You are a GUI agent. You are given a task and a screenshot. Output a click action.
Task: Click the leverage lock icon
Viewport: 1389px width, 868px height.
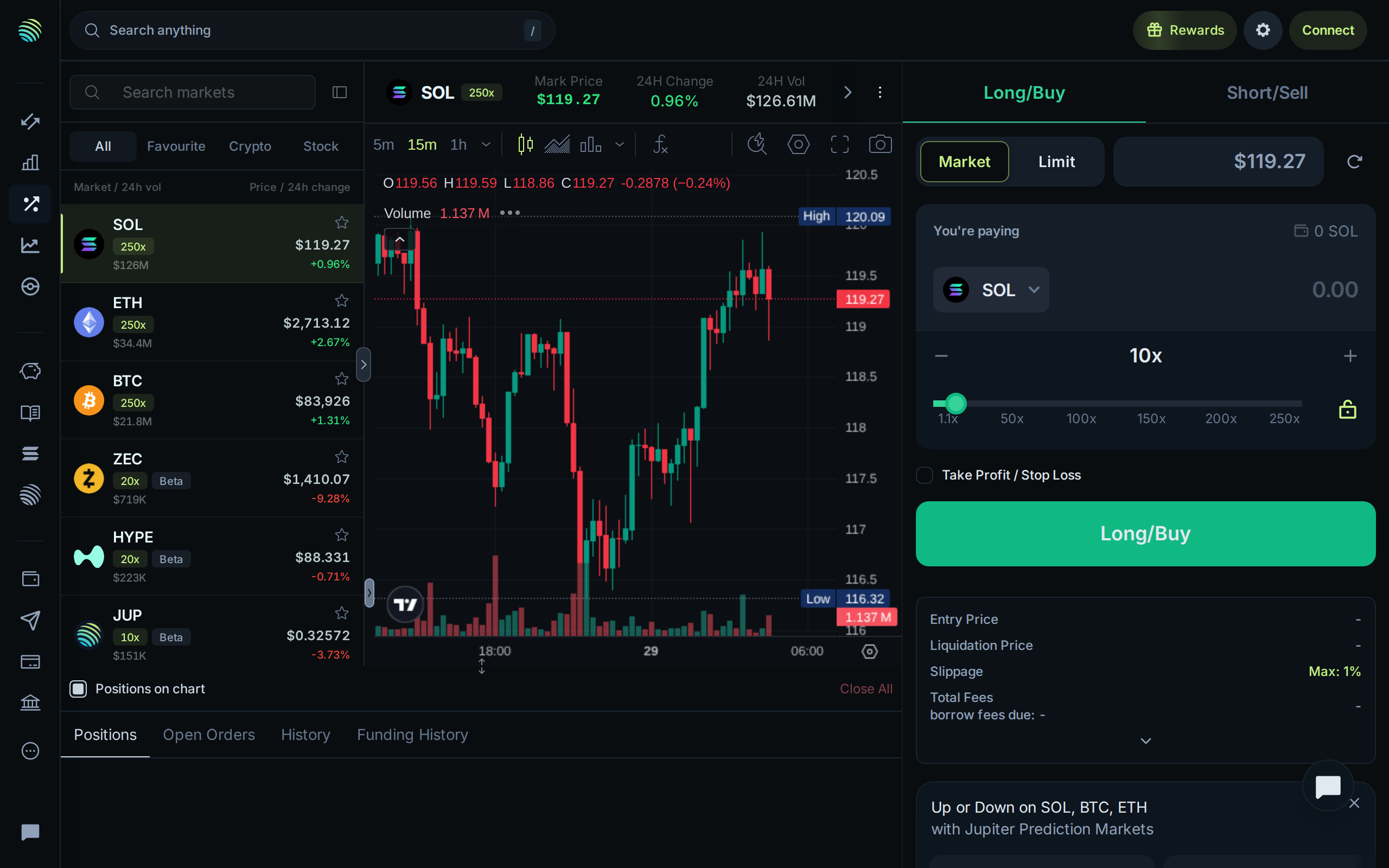1348,410
